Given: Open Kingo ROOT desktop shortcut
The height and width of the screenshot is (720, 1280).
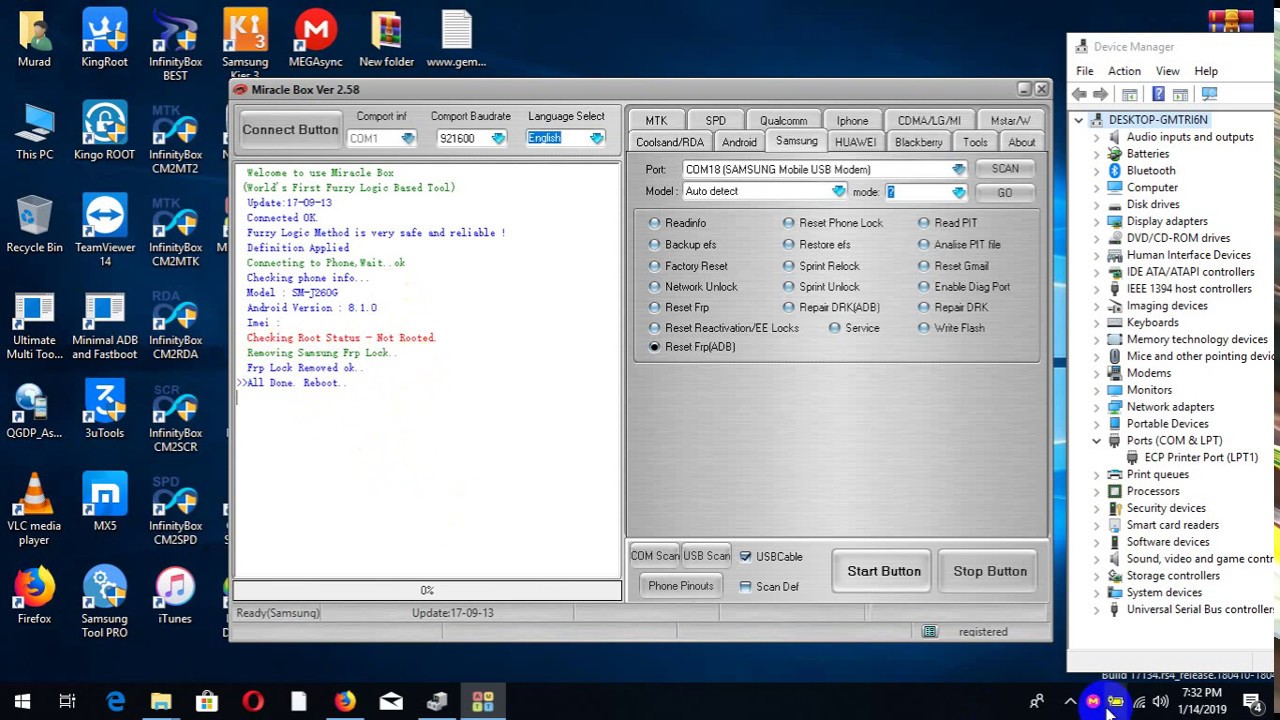Looking at the screenshot, I should point(104,131).
